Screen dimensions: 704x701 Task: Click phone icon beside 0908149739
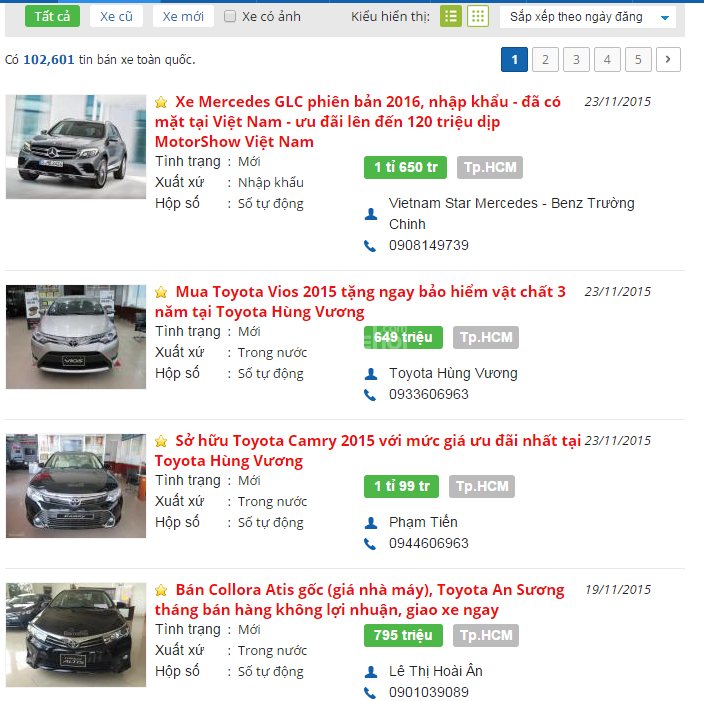coord(370,246)
